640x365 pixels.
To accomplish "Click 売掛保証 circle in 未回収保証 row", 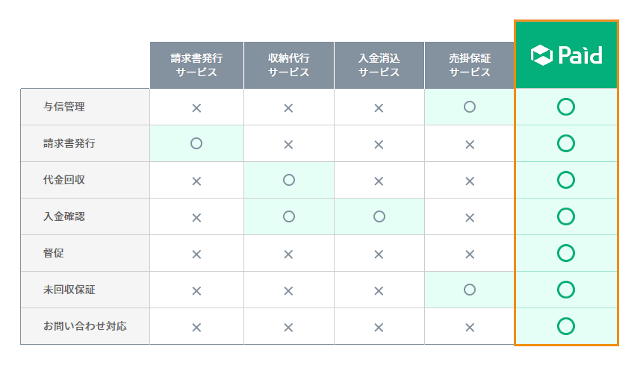I will pos(470,290).
